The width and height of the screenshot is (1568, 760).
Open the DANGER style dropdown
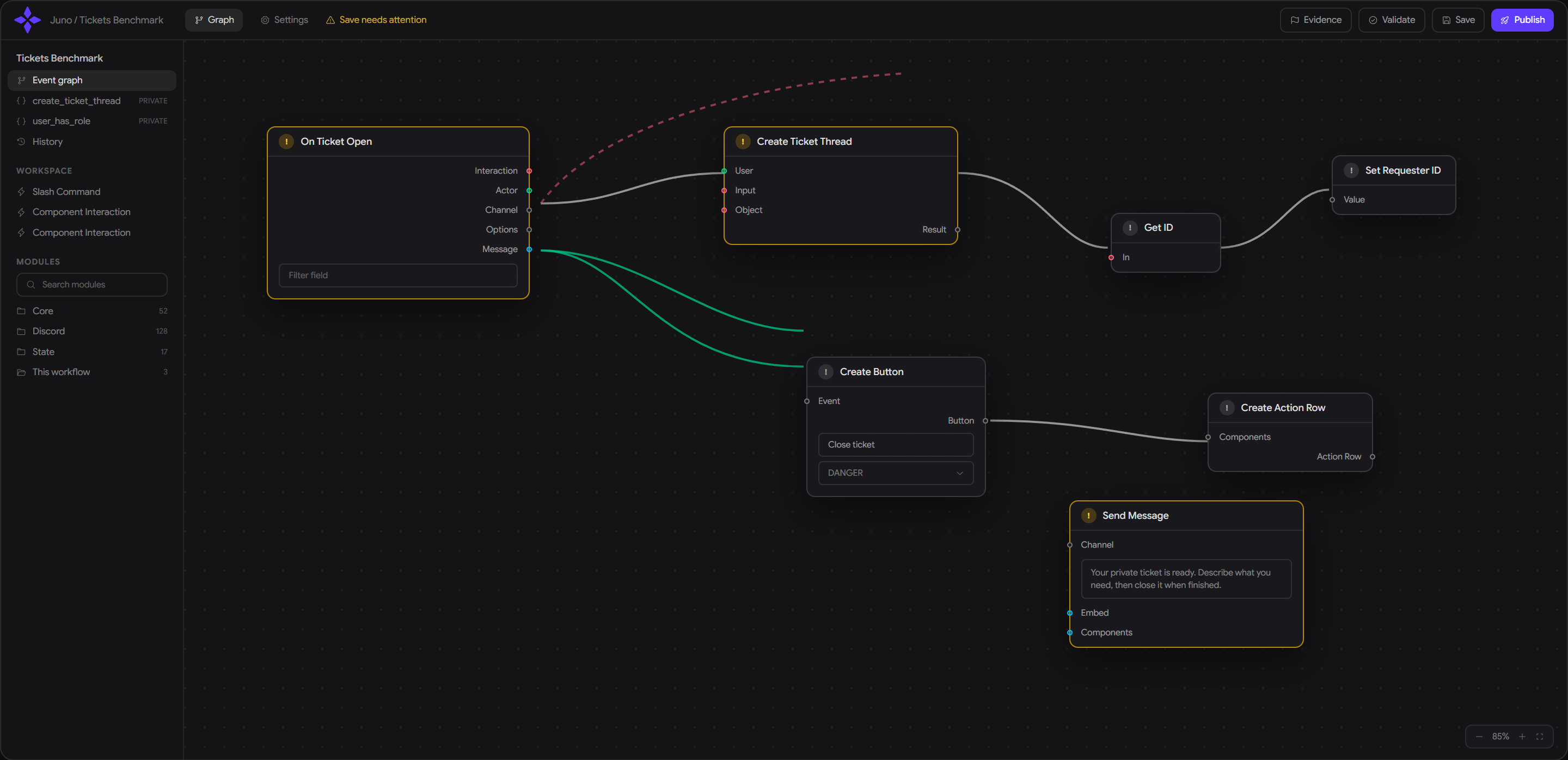pyautogui.click(x=896, y=473)
